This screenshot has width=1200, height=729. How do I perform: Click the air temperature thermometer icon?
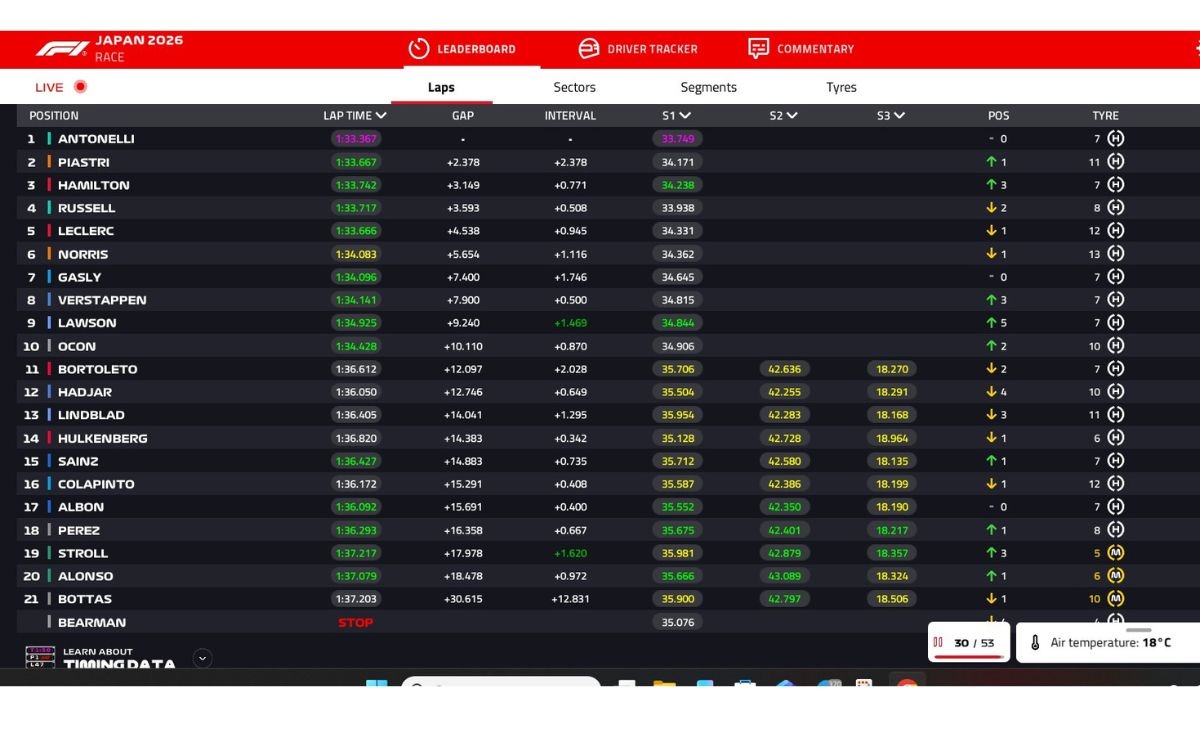[1035, 643]
